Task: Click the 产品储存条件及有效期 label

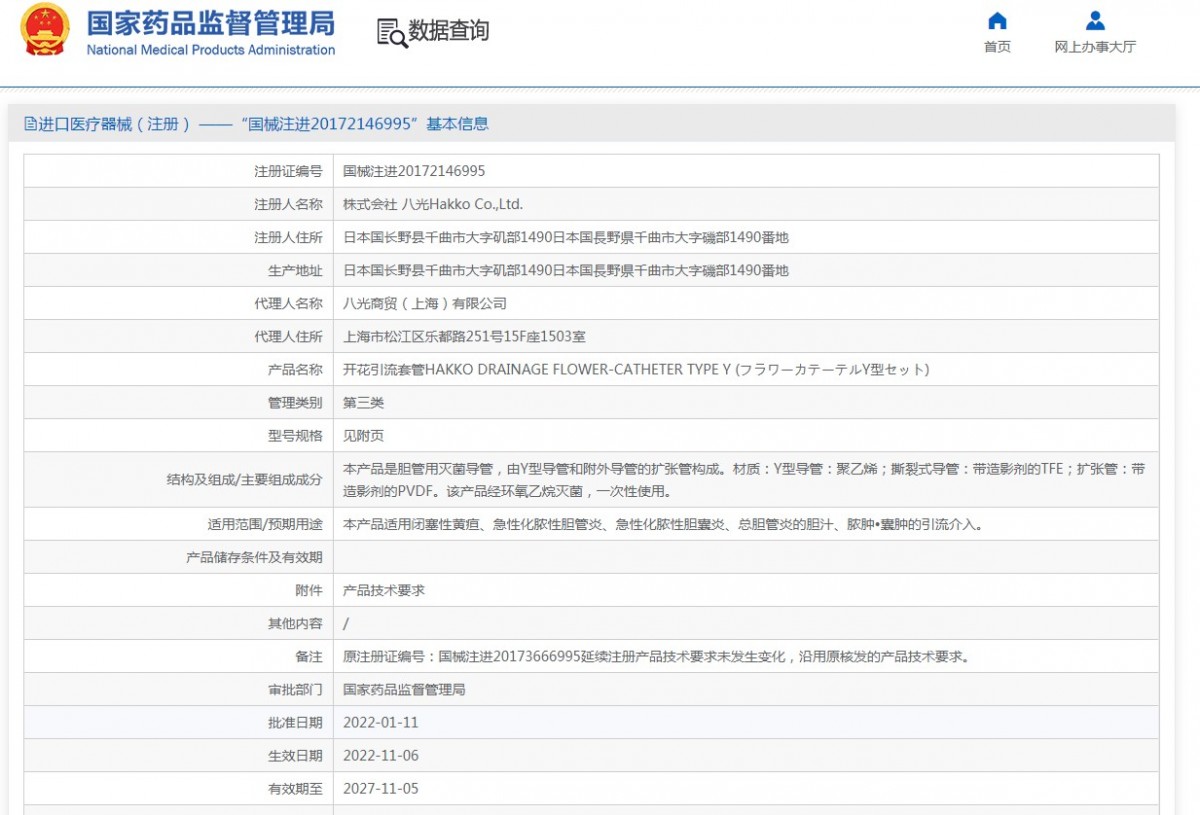Action: click(x=254, y=556)
